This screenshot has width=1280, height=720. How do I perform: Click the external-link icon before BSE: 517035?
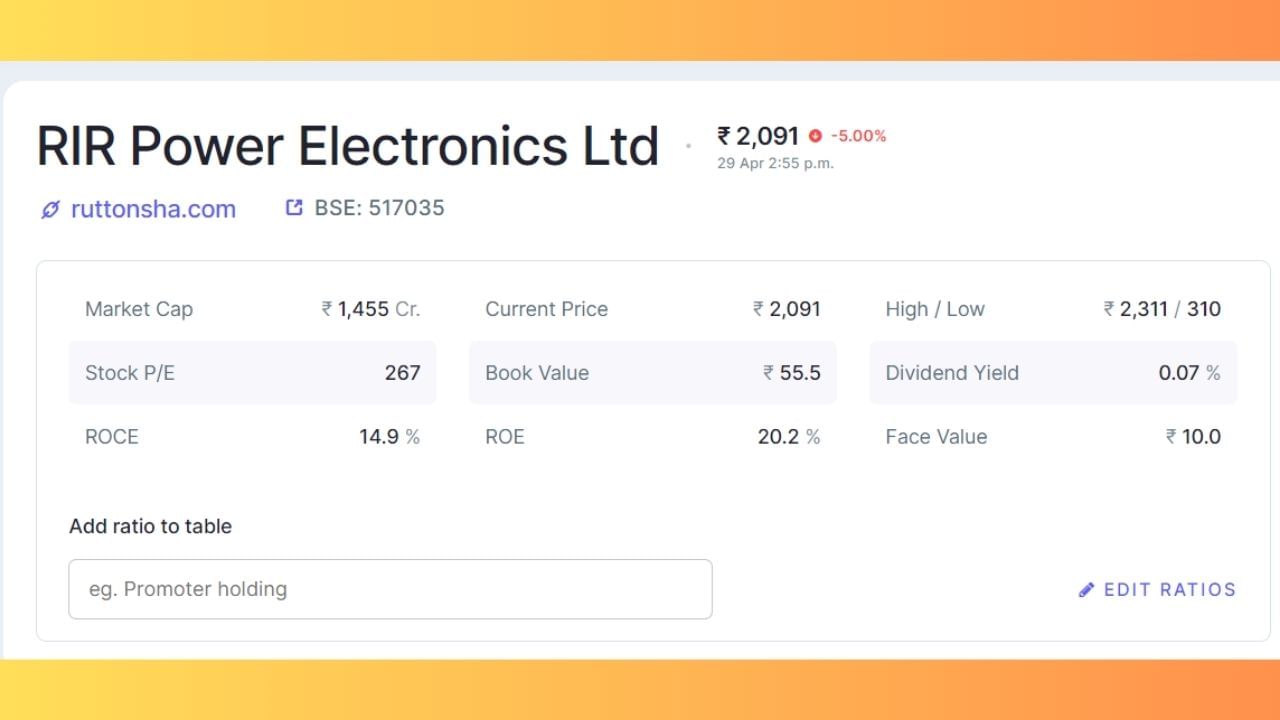[x=292, y=206]
